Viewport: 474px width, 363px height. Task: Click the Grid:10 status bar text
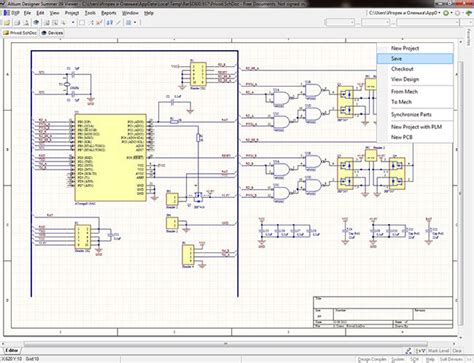32,359
